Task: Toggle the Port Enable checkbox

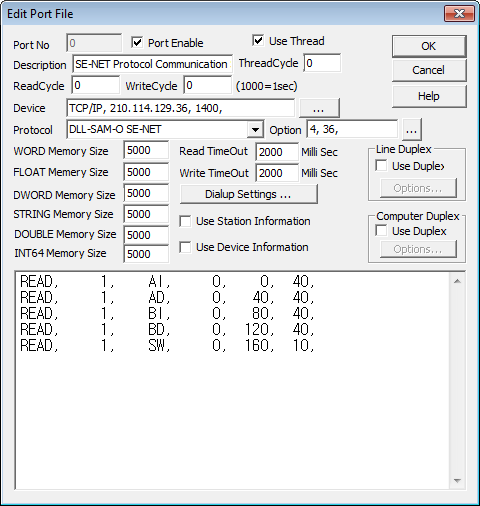Action: coord(137,42)
